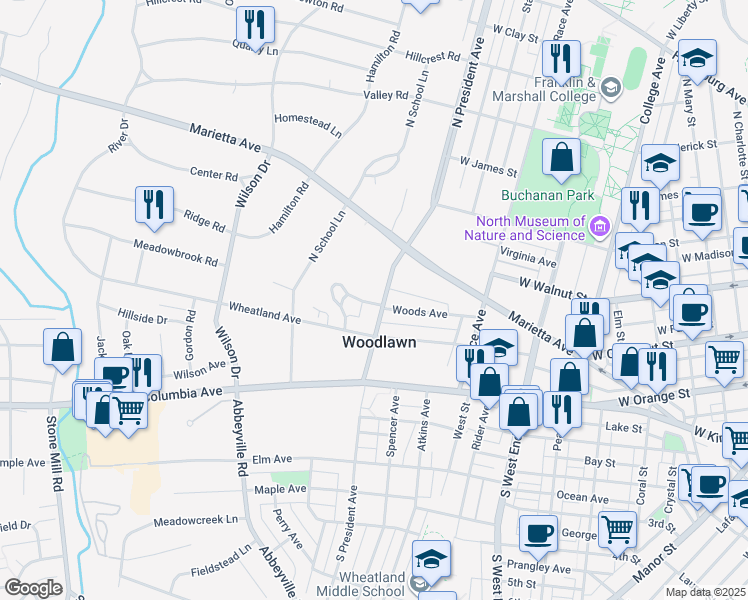Select the North Museum of Nature and Science label

click(530, 228)
